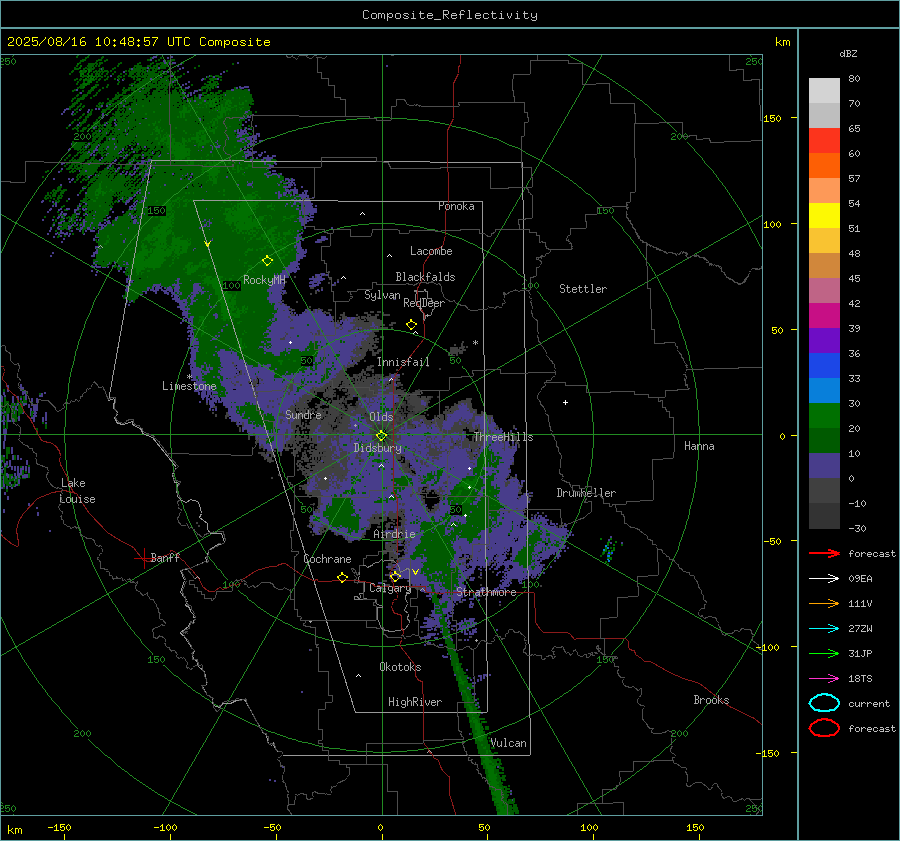Click the yellow diamond marker near RedDeer
Screen dimensions: 900x841
click(x=411, y=324)
